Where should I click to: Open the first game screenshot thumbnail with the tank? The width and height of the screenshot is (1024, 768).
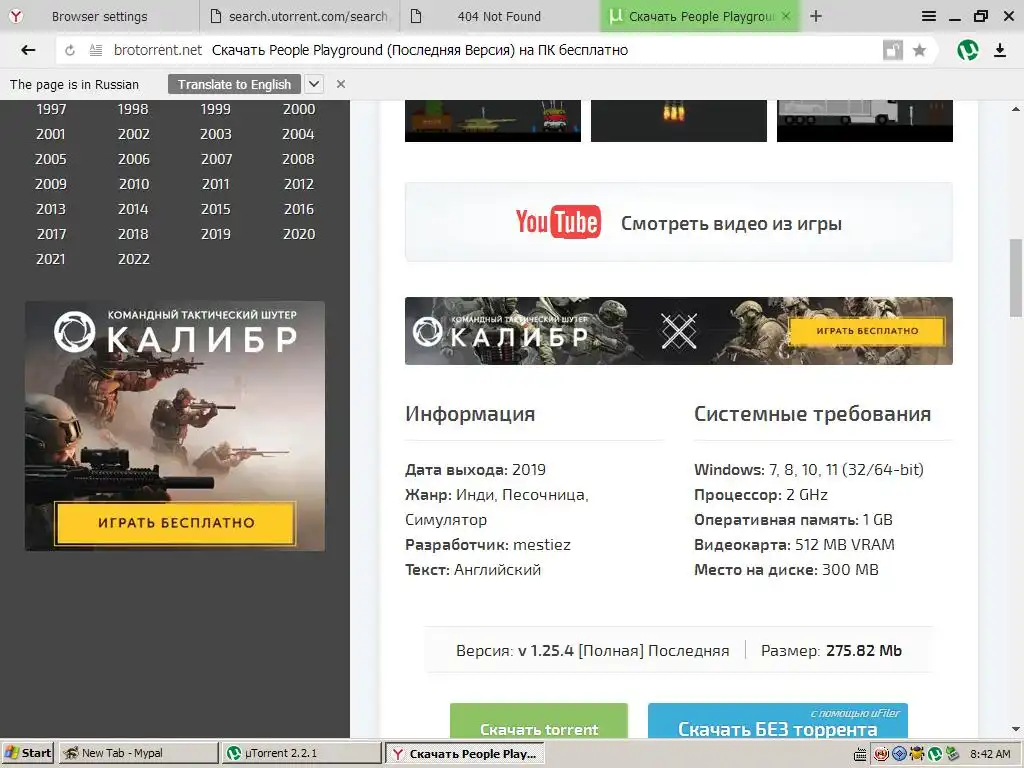(x=492, y=120)
